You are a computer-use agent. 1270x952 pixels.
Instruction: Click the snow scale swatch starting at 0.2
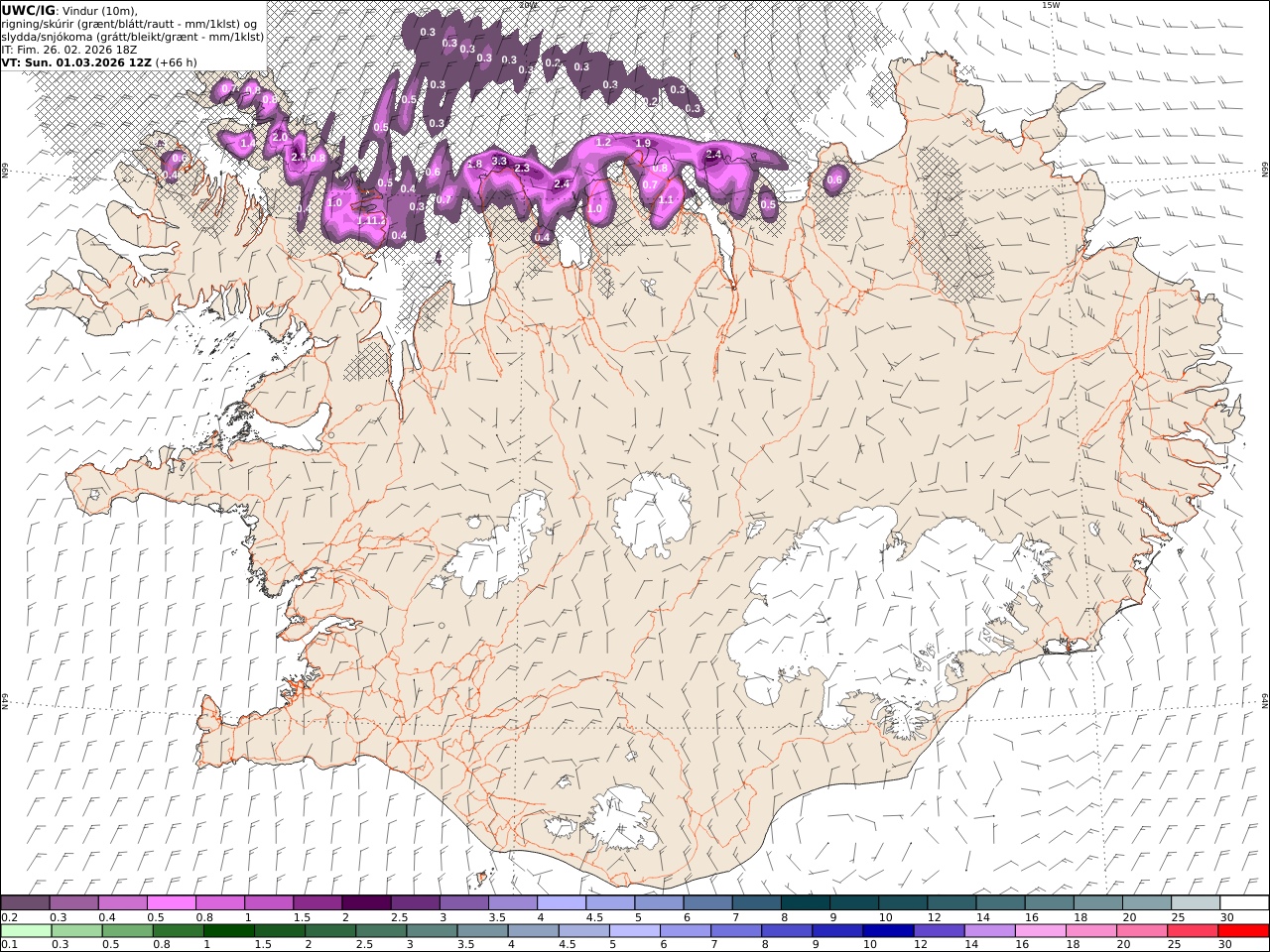[25, 902]
